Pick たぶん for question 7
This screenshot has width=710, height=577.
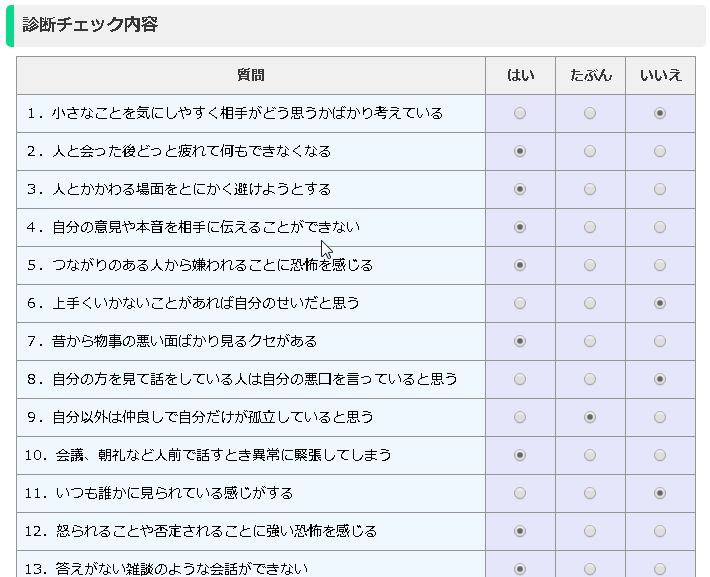590,341
